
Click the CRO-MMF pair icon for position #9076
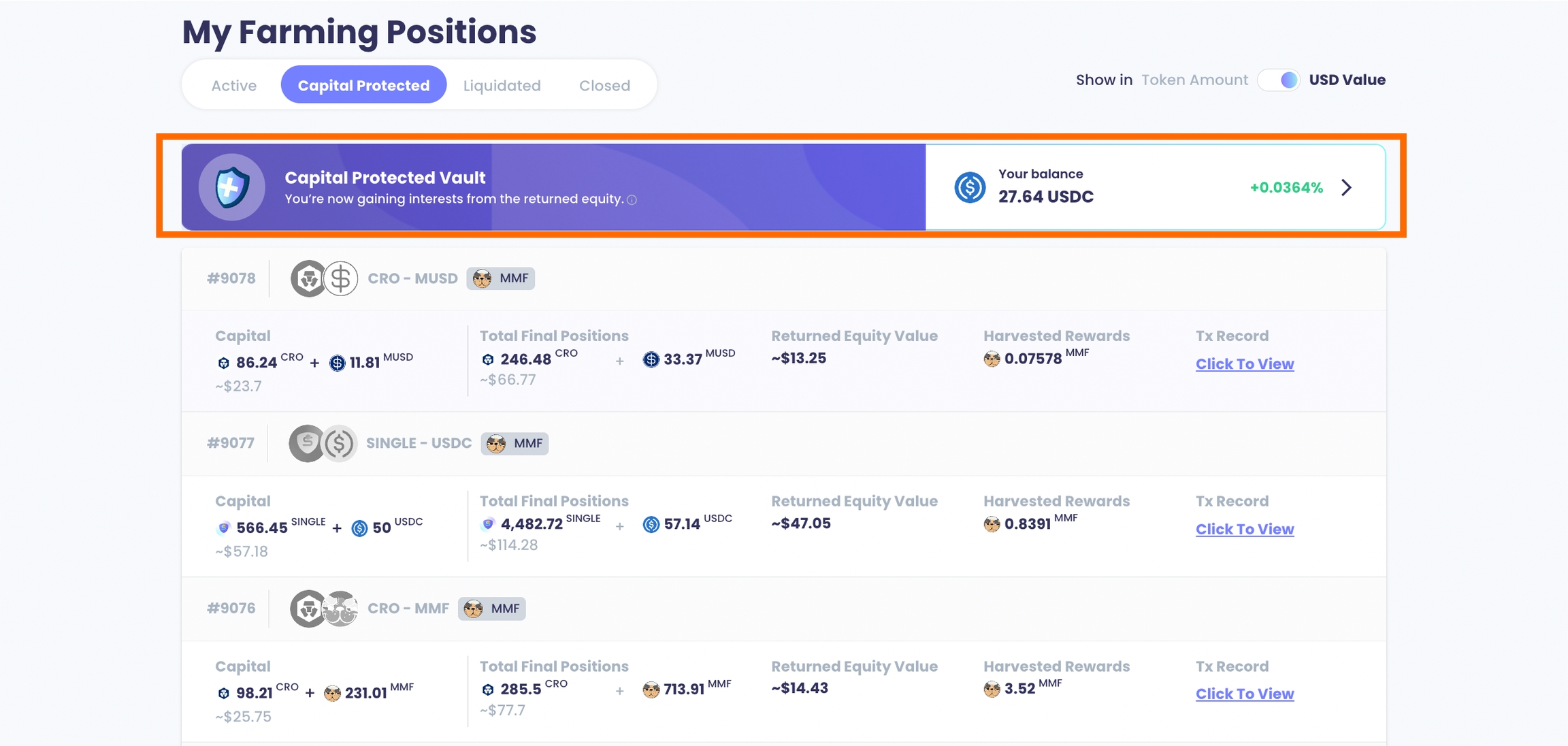pos(325,609)
